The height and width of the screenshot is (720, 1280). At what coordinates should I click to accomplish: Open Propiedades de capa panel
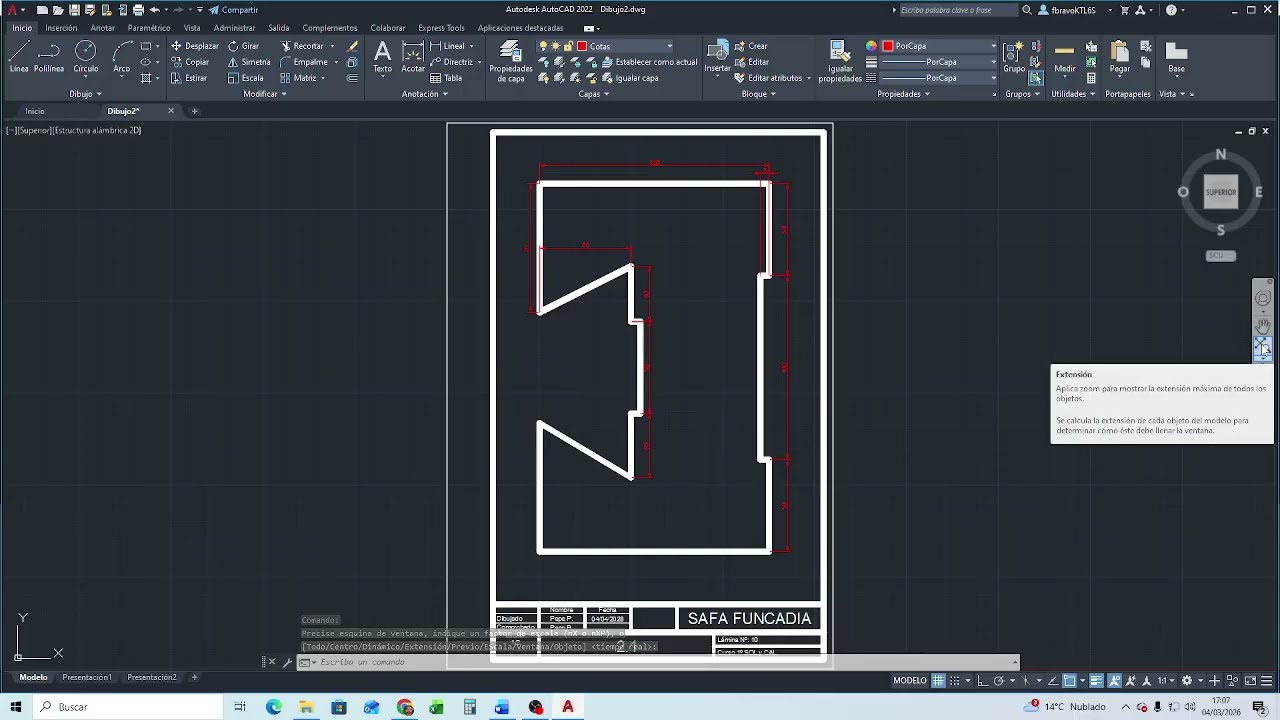pyautogui.click(x=510, y=62)
